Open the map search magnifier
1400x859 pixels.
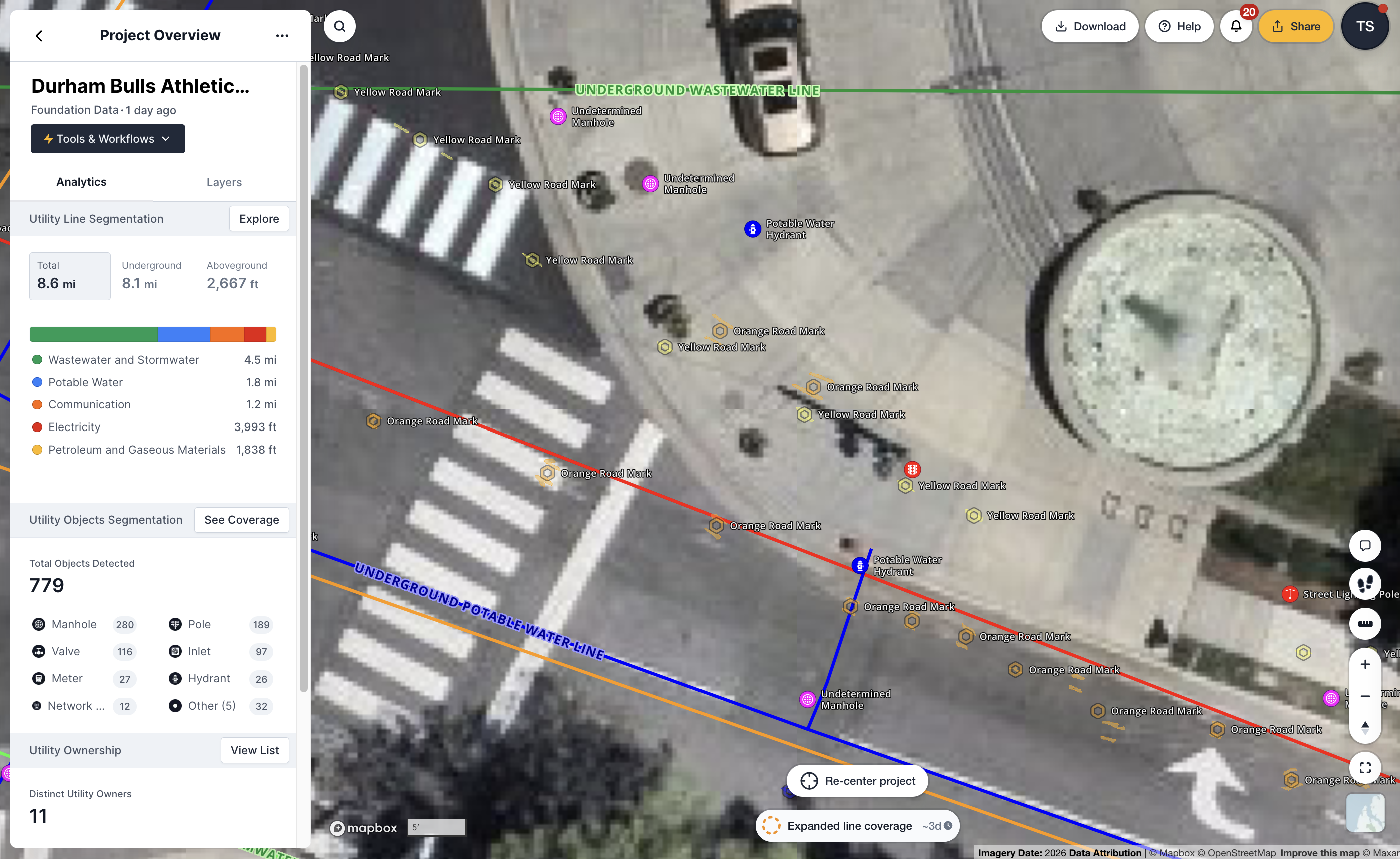pos(340,26)
